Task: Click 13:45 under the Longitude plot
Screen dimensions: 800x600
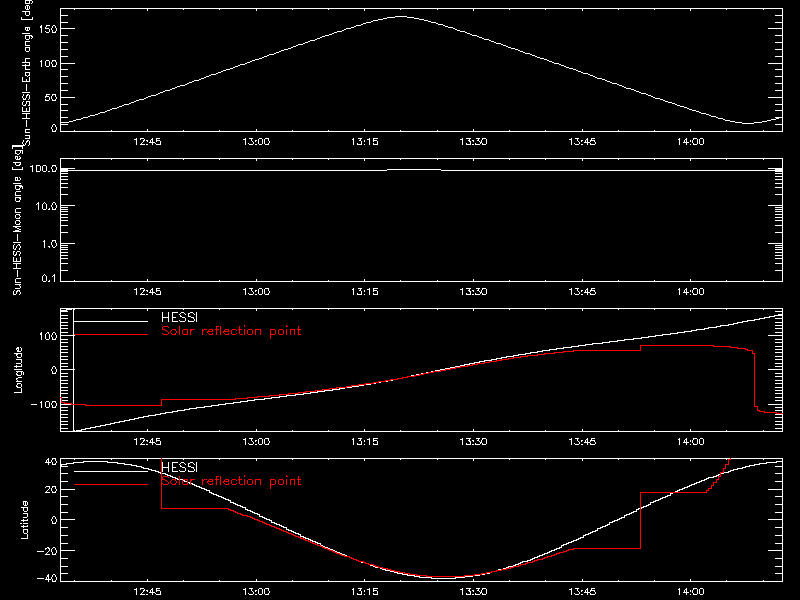Action: pos(582,441)
